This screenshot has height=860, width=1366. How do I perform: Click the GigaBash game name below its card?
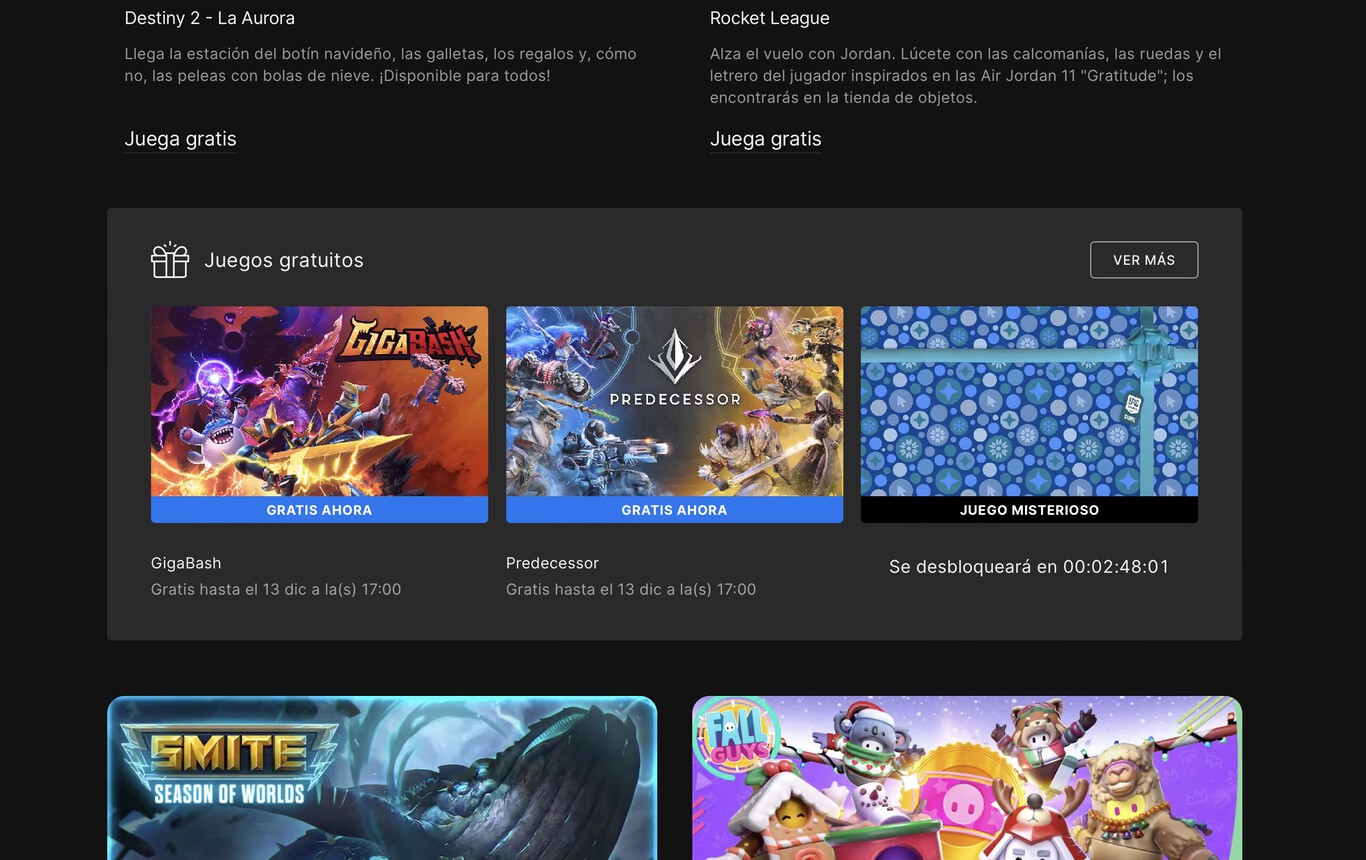point(186,562)
